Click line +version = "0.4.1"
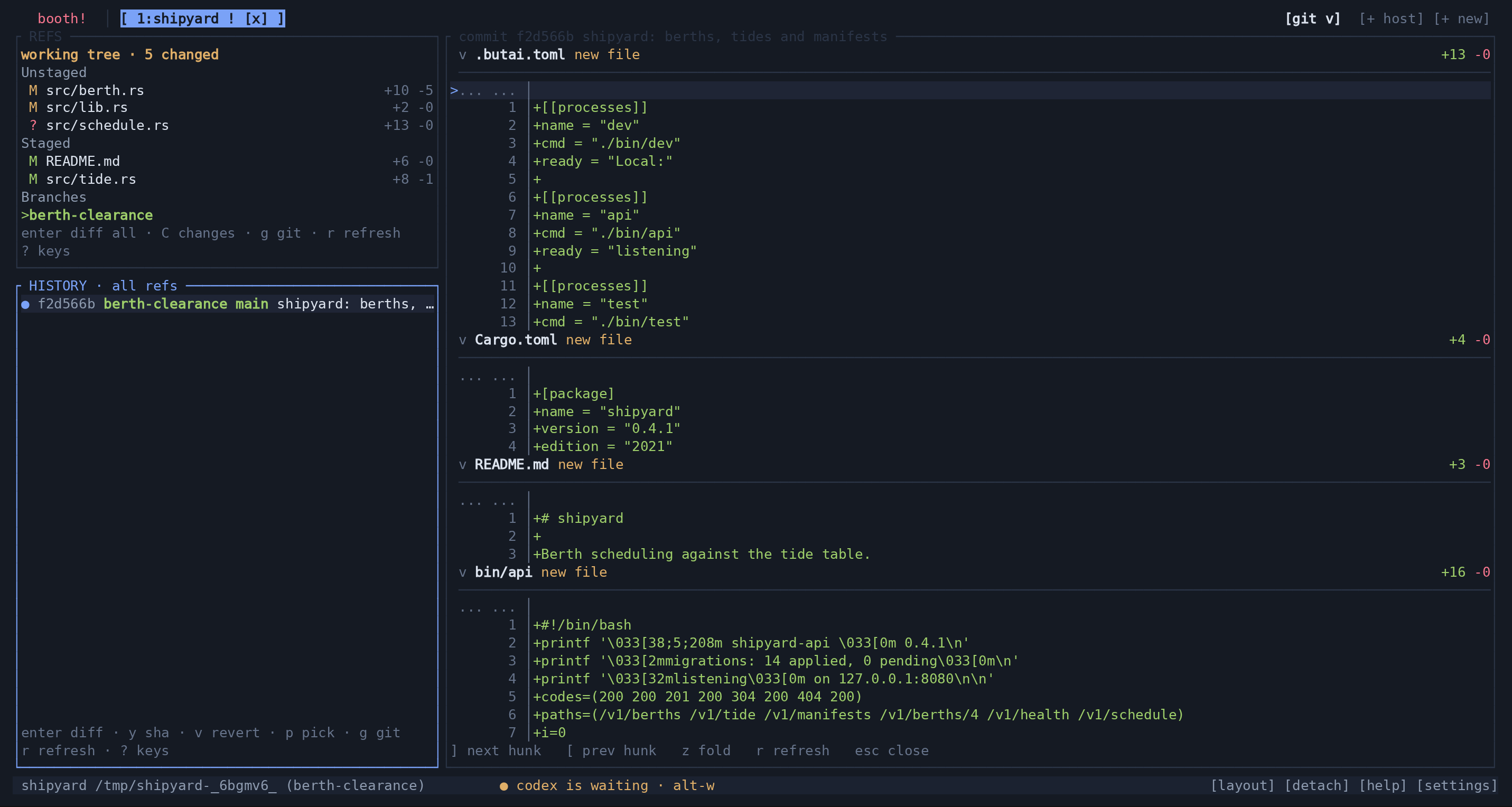 607,429
